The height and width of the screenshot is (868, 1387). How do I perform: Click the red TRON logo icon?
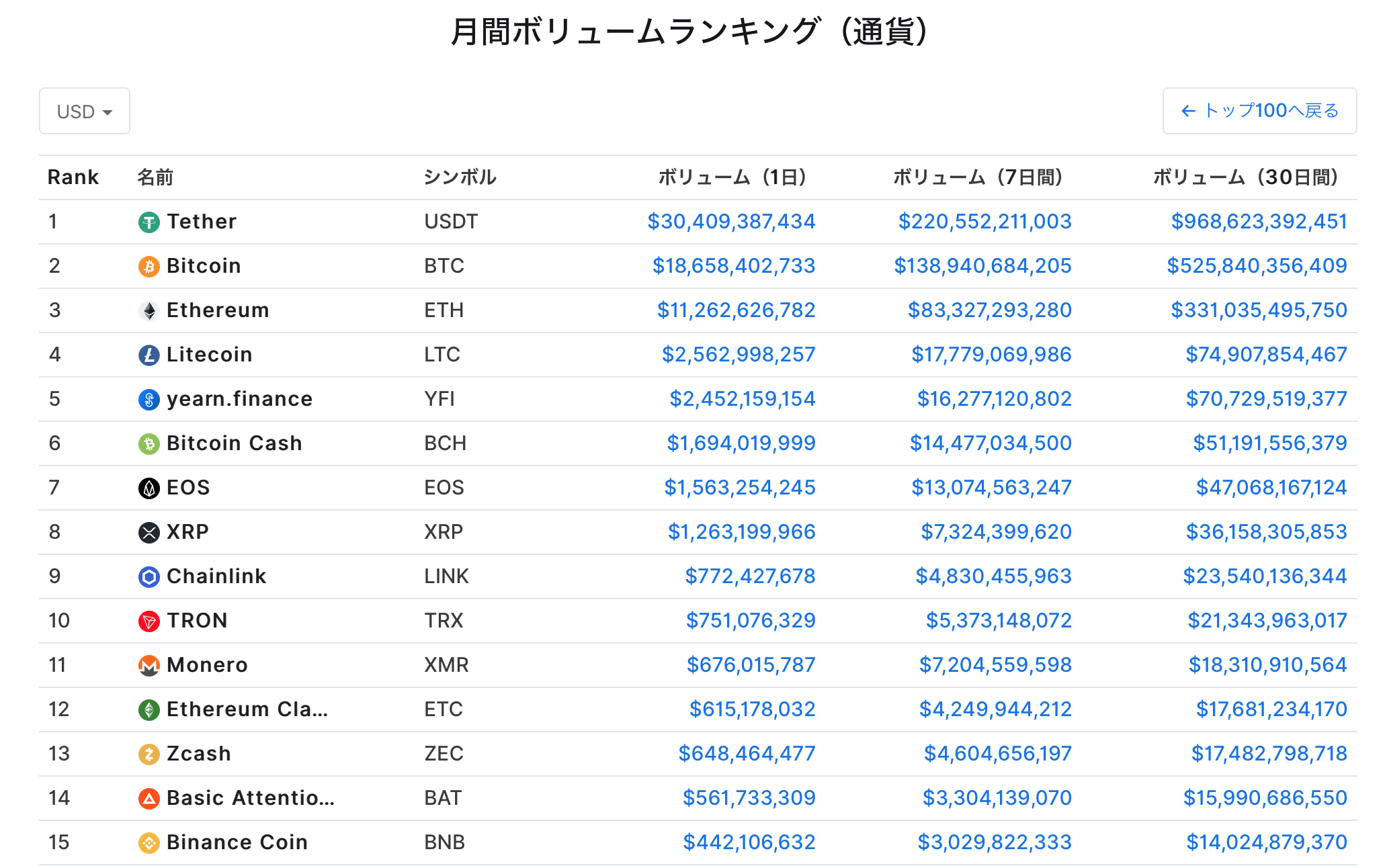tap(149, 621)
